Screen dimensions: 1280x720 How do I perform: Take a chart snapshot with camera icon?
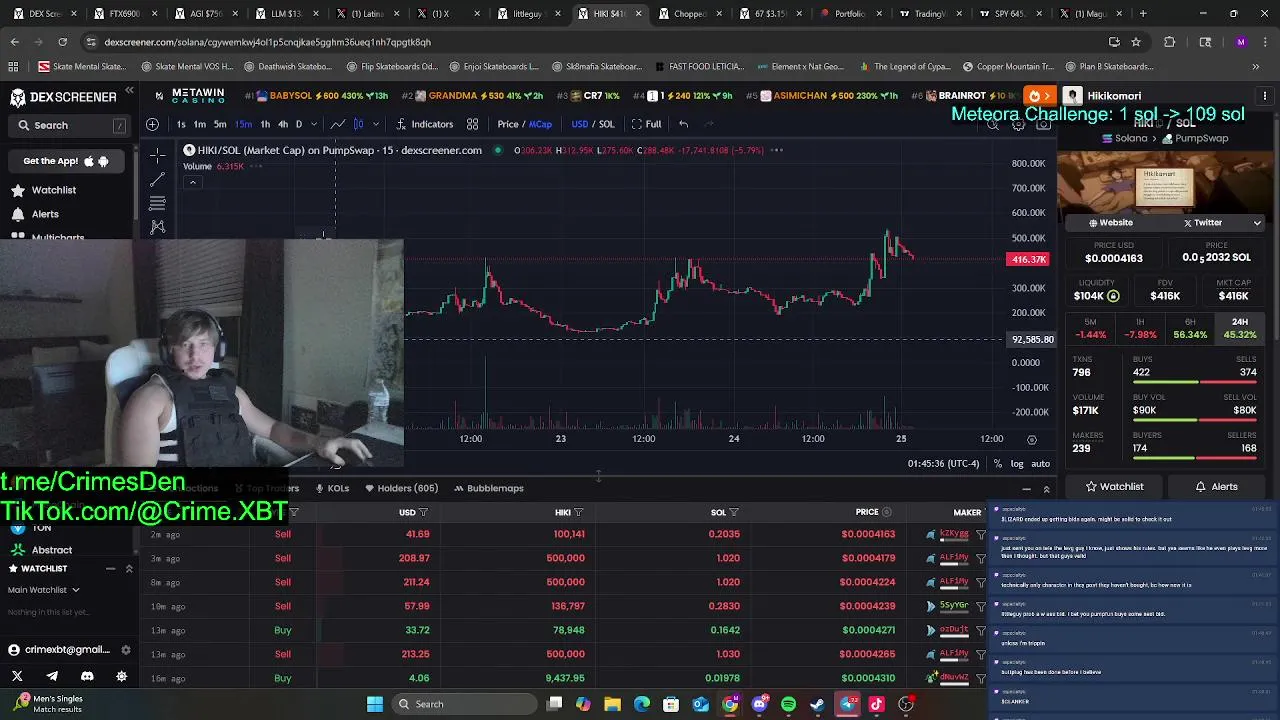[1043, 125]
